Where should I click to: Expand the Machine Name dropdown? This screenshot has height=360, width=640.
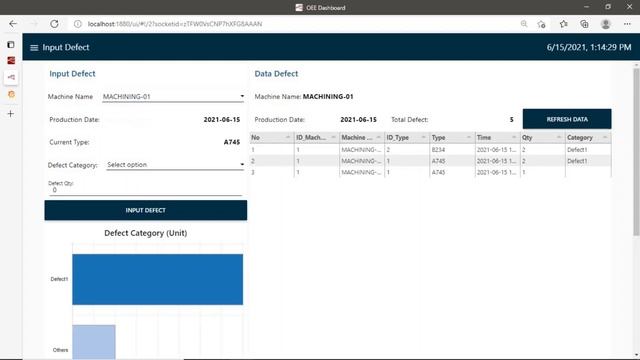[173, 97]
